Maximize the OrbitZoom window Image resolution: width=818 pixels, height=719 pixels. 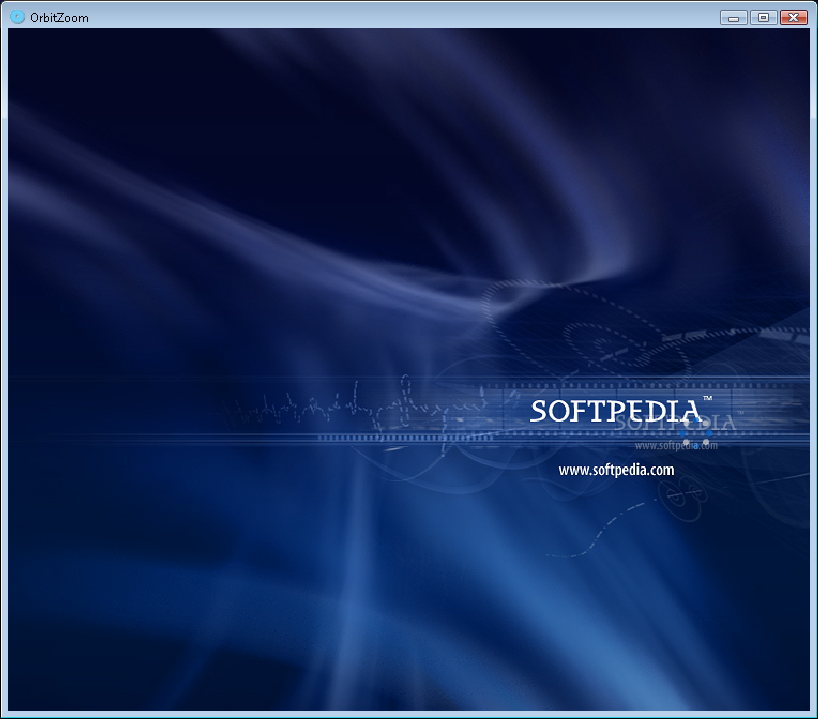coord(764,18)
